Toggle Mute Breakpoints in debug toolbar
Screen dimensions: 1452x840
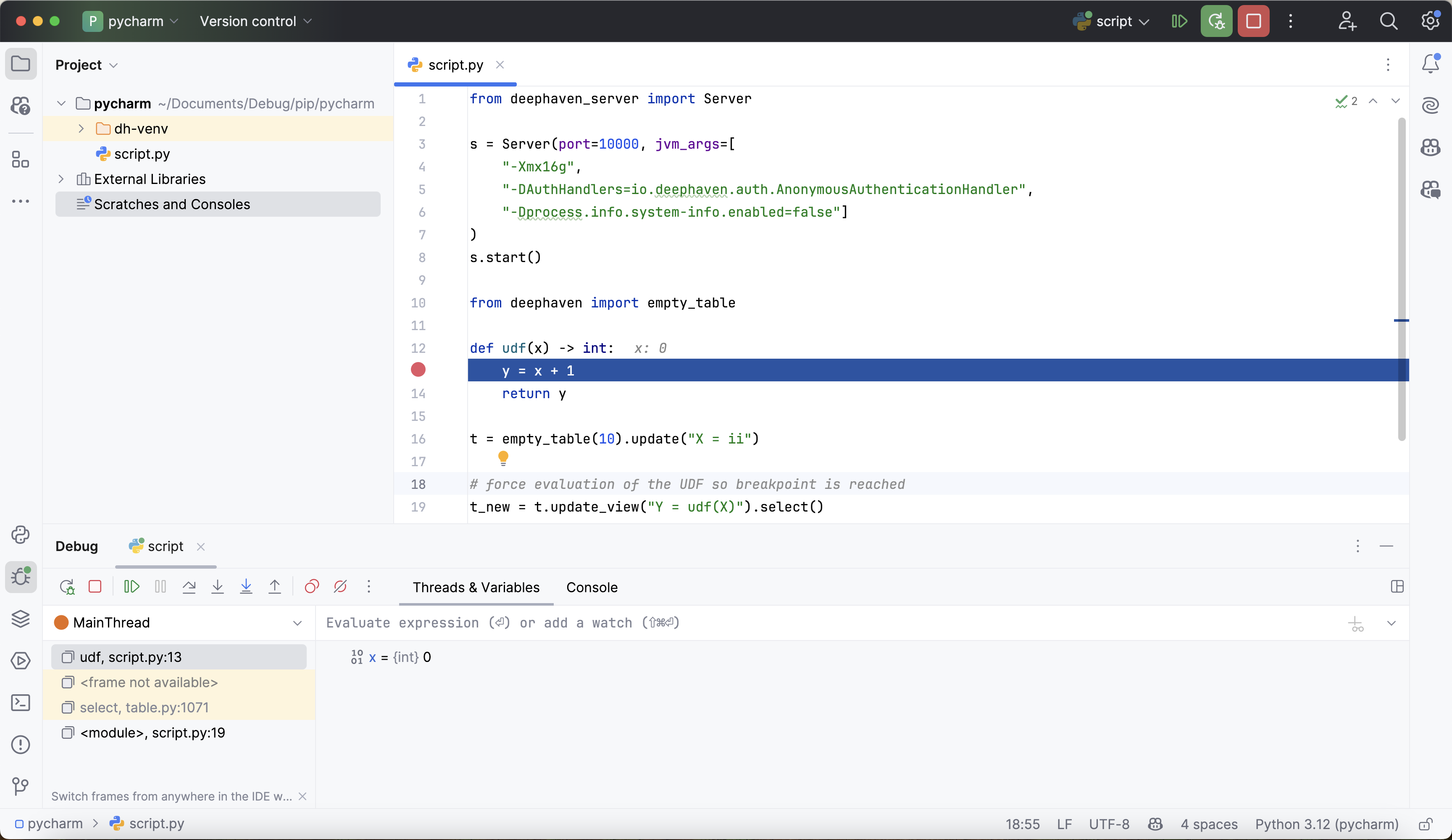341,586
